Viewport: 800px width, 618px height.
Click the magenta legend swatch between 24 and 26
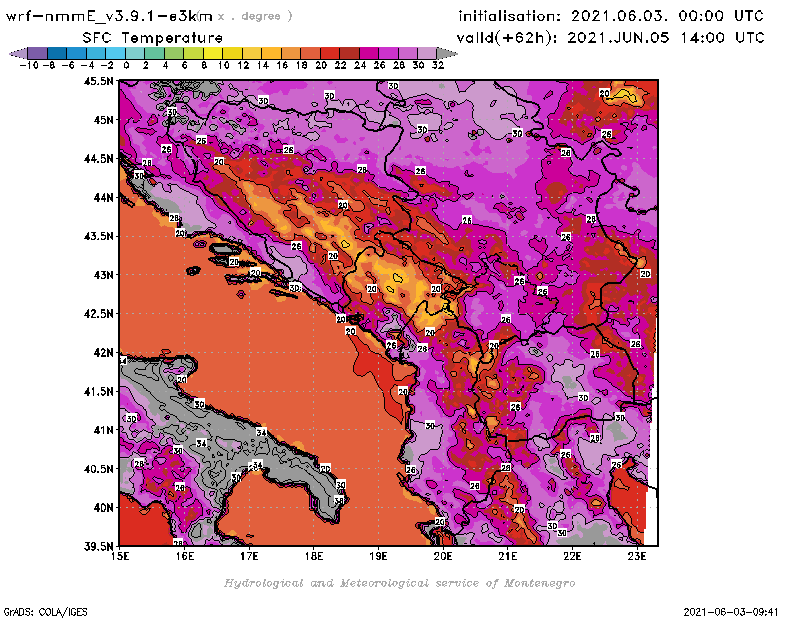(368, 53)
